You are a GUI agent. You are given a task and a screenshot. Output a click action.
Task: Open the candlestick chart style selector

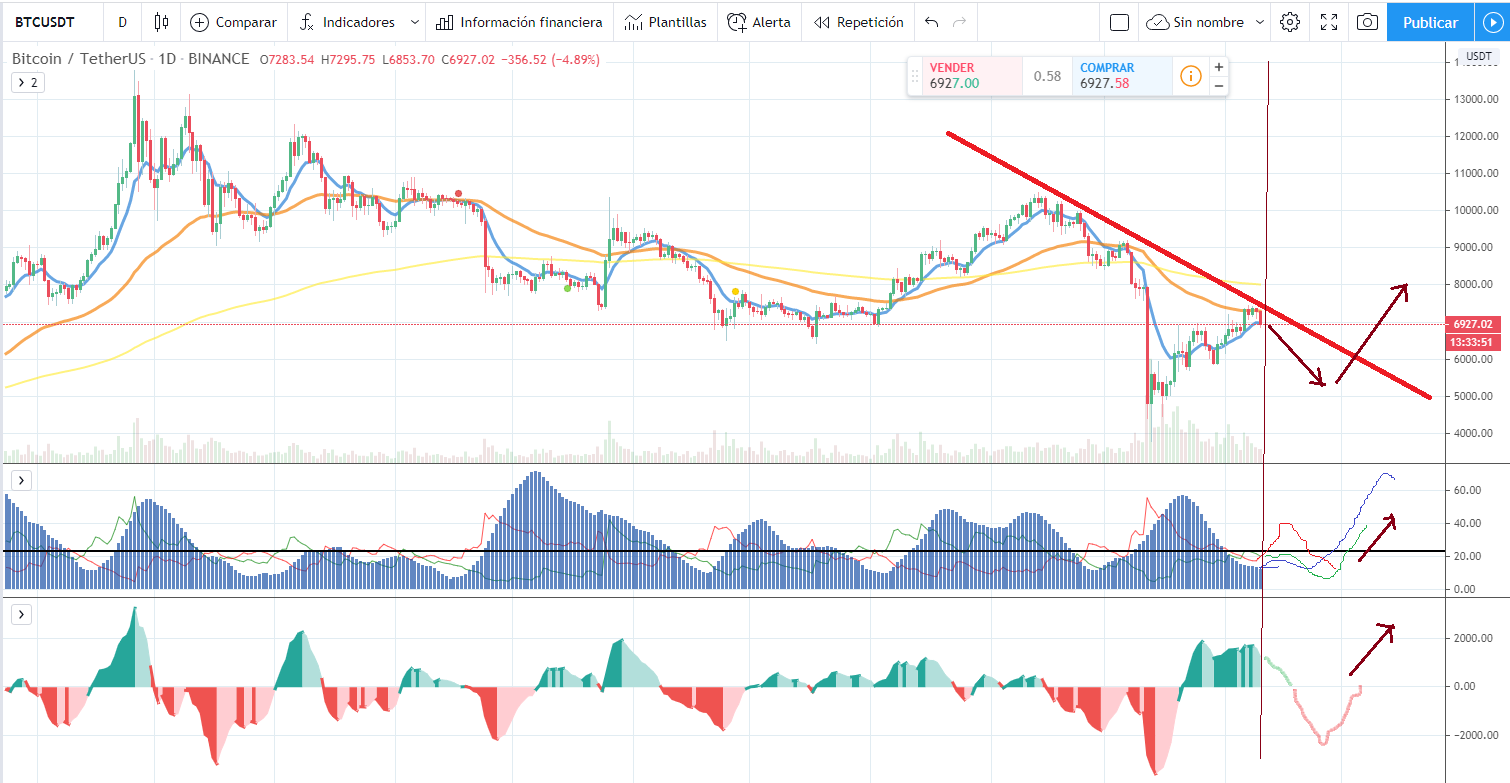click(x=162, y=22)
